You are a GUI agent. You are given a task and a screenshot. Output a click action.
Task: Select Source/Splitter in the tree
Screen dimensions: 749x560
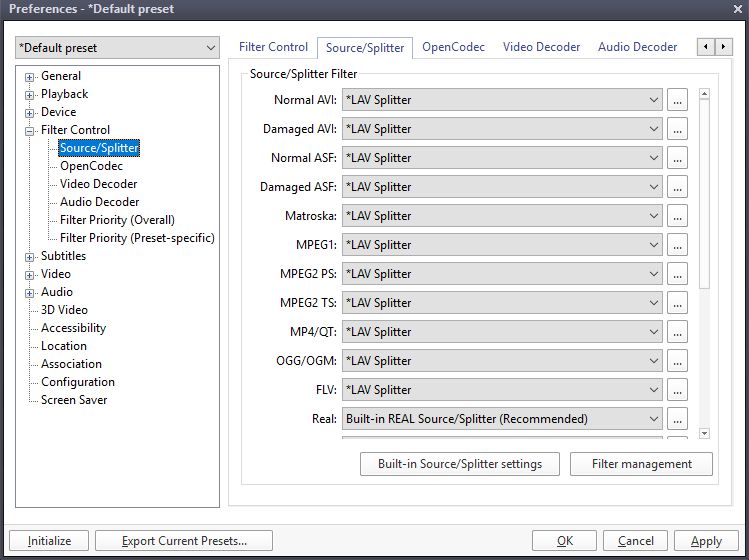99,148
